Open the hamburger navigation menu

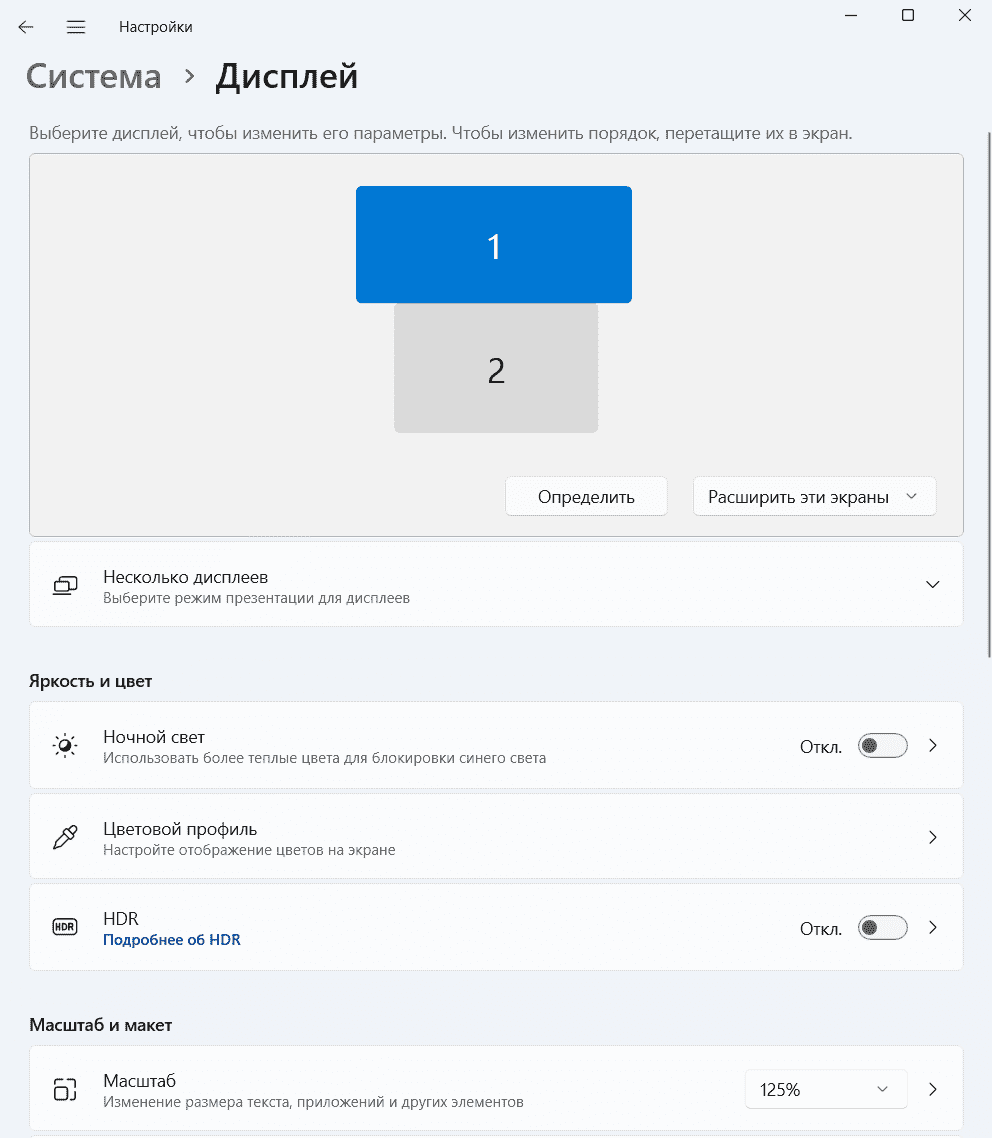point(76,27)
